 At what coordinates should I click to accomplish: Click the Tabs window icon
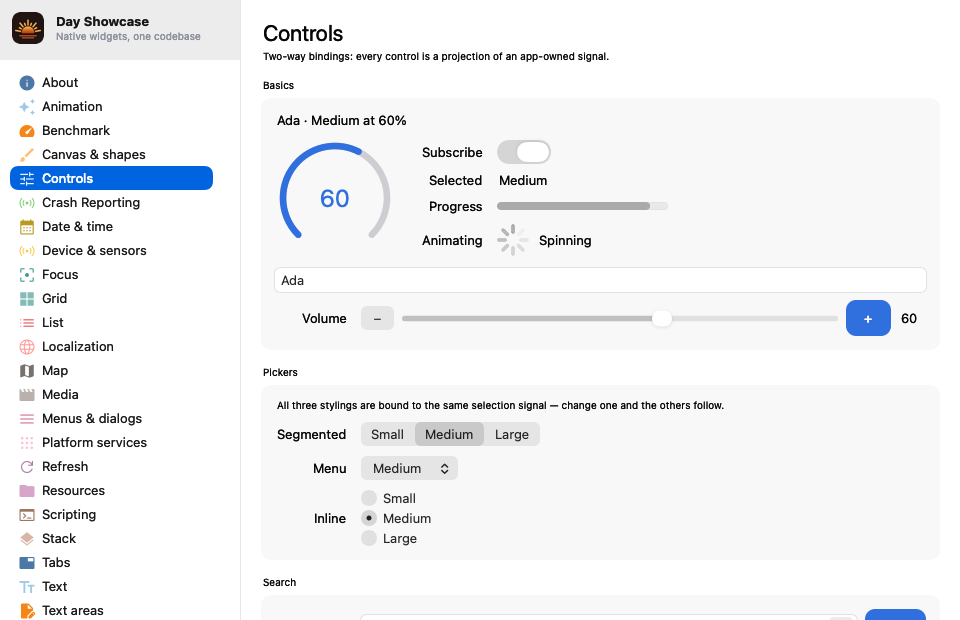pos(27,562)
